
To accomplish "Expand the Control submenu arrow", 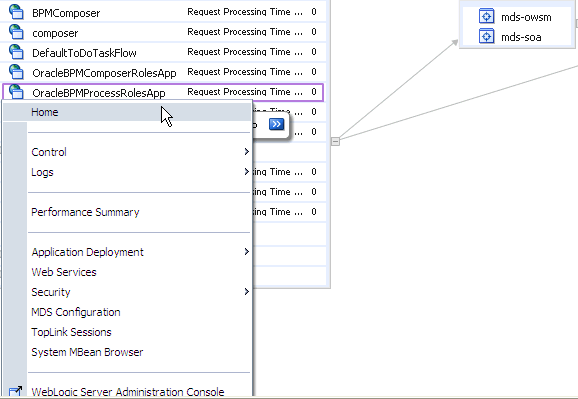I will [247, 152].
